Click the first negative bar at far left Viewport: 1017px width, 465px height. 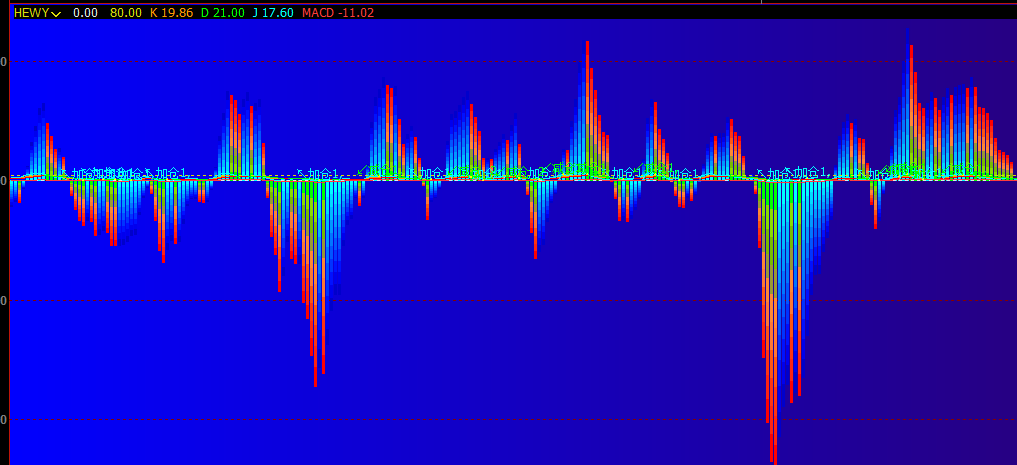click(x=12, y=190)
